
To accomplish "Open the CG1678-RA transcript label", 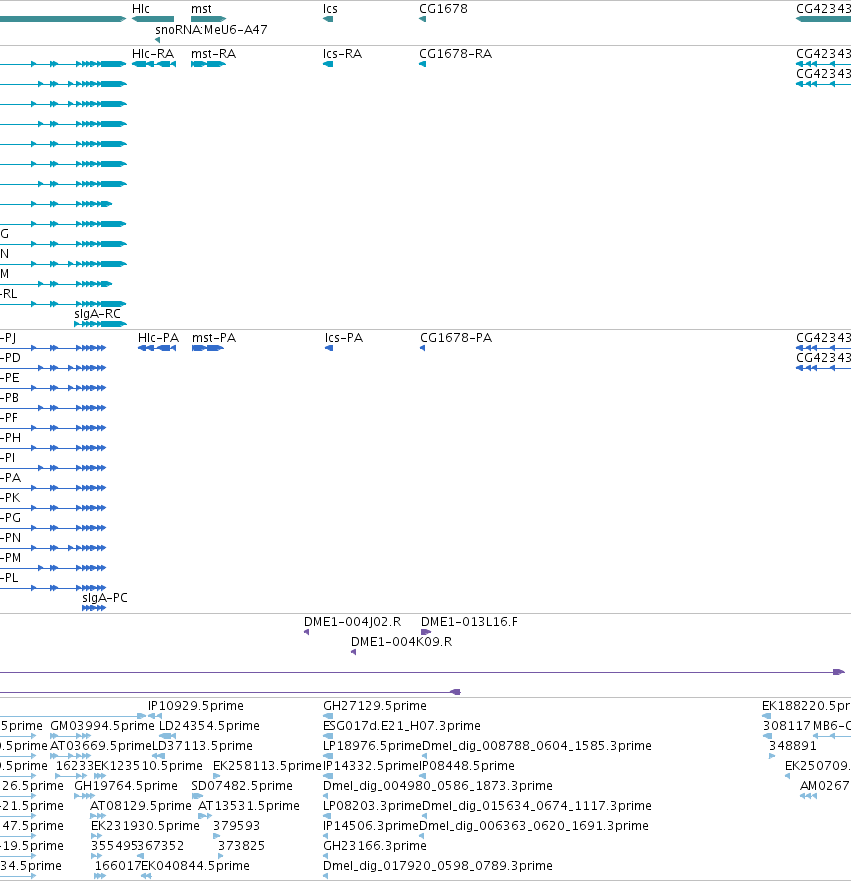I will (x=456, y=54).
